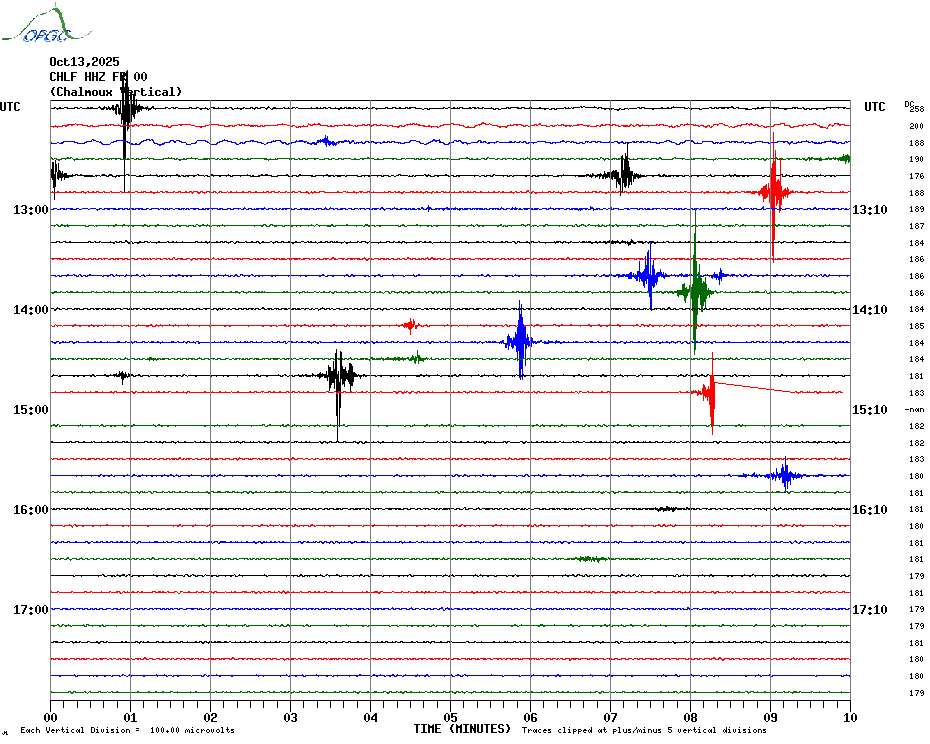Click the 05 tick on the minutes axis
The image size is (930, 744).
pos(450,717)
